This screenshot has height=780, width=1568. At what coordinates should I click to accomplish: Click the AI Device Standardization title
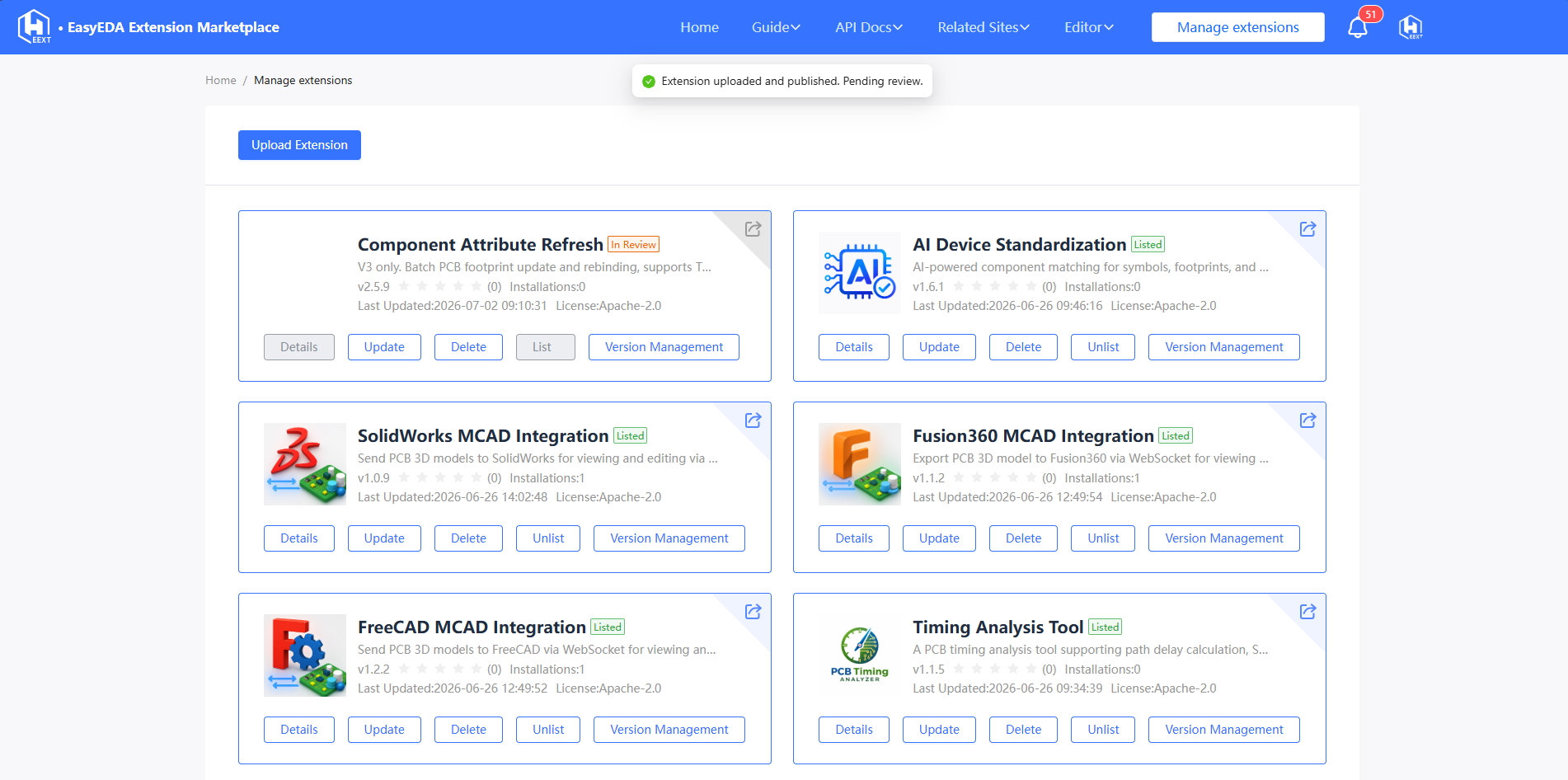click(1020, 245)
